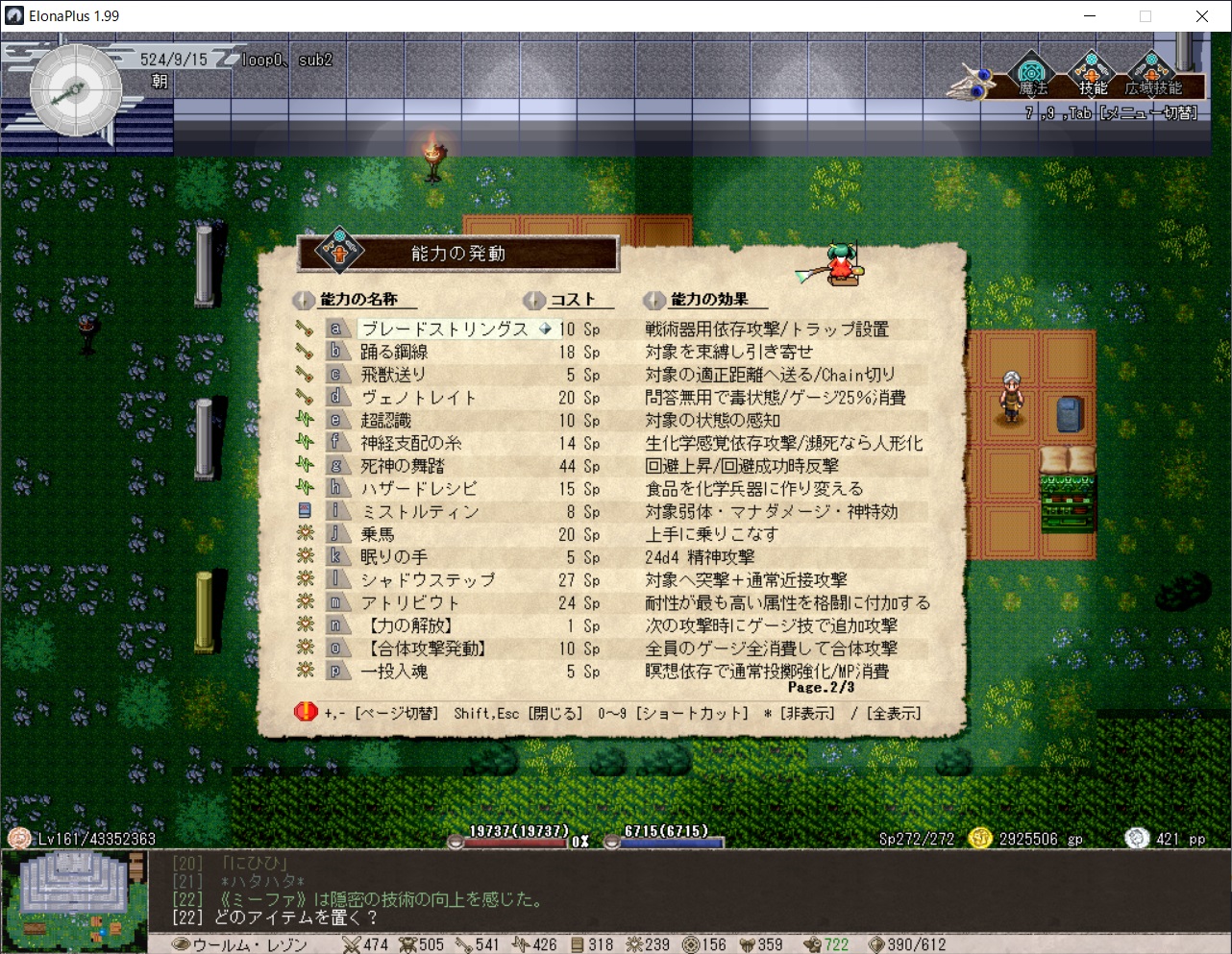Click the book icon beside ミストルティン
The height and width of the screenshot is (954, 1232).
tap(305, 511)
